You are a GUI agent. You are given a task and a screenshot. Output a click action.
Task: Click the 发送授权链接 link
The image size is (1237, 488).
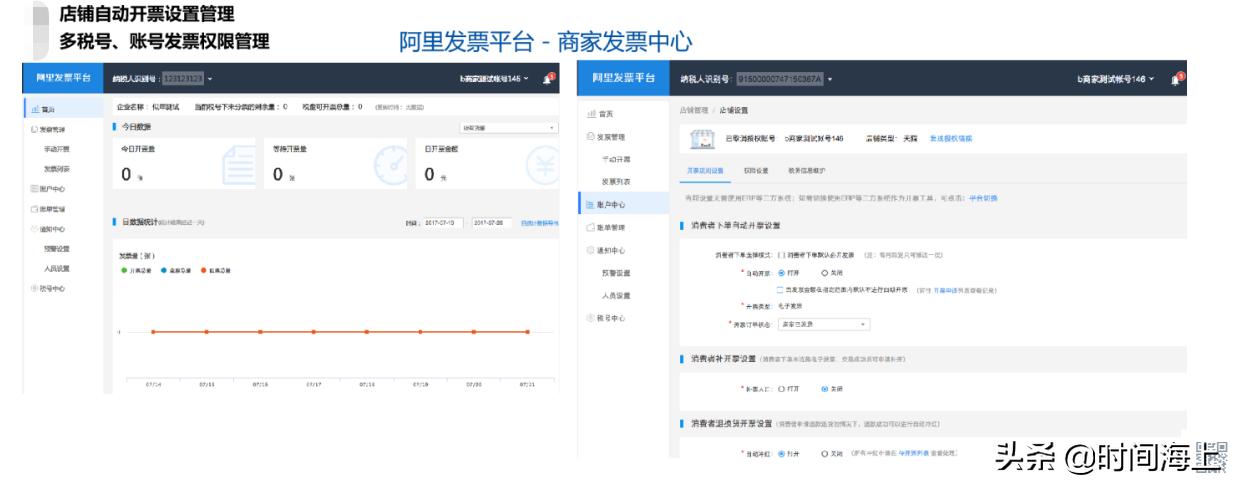coord(951,138)
